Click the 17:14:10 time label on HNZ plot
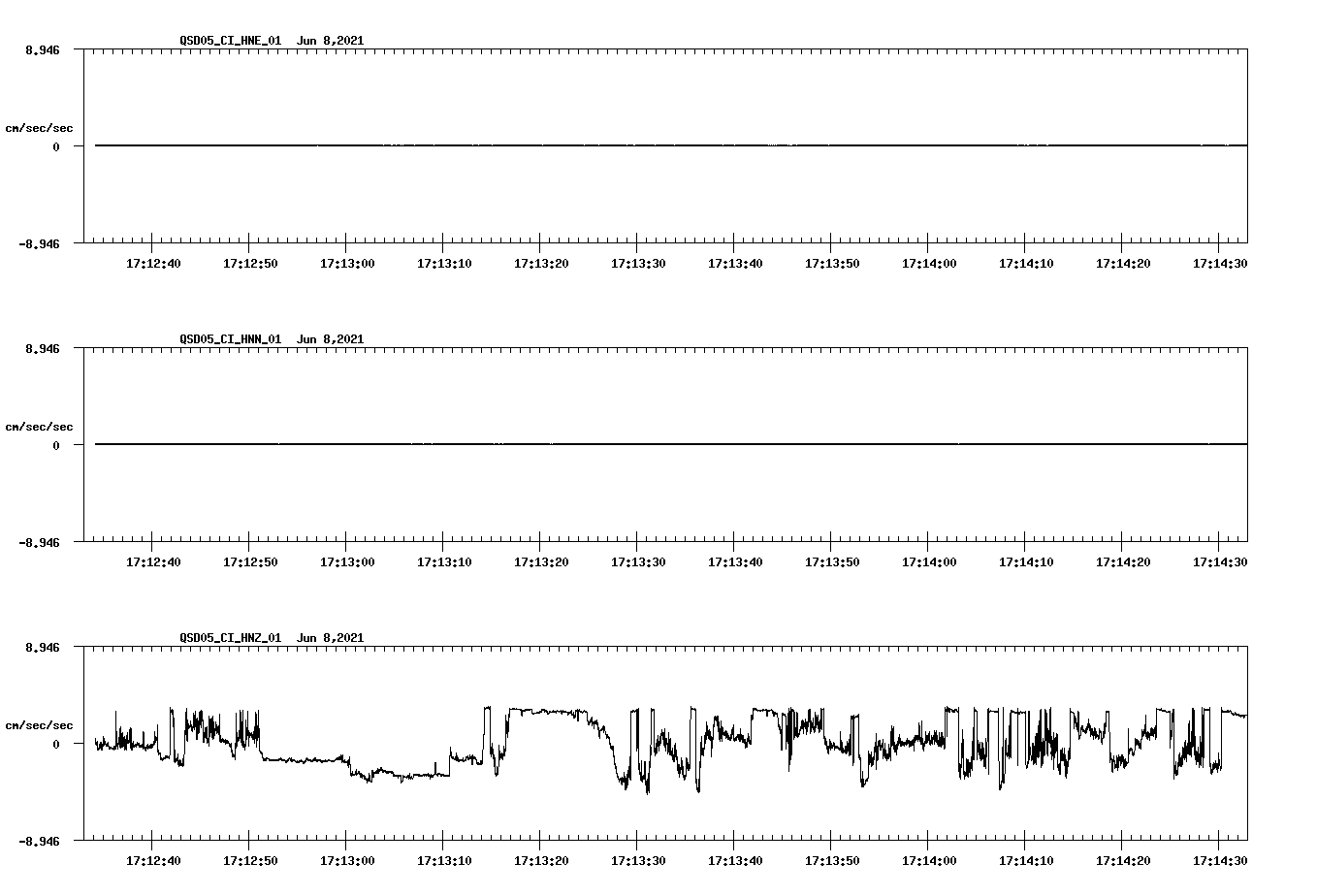 [x=1026, y=861]
